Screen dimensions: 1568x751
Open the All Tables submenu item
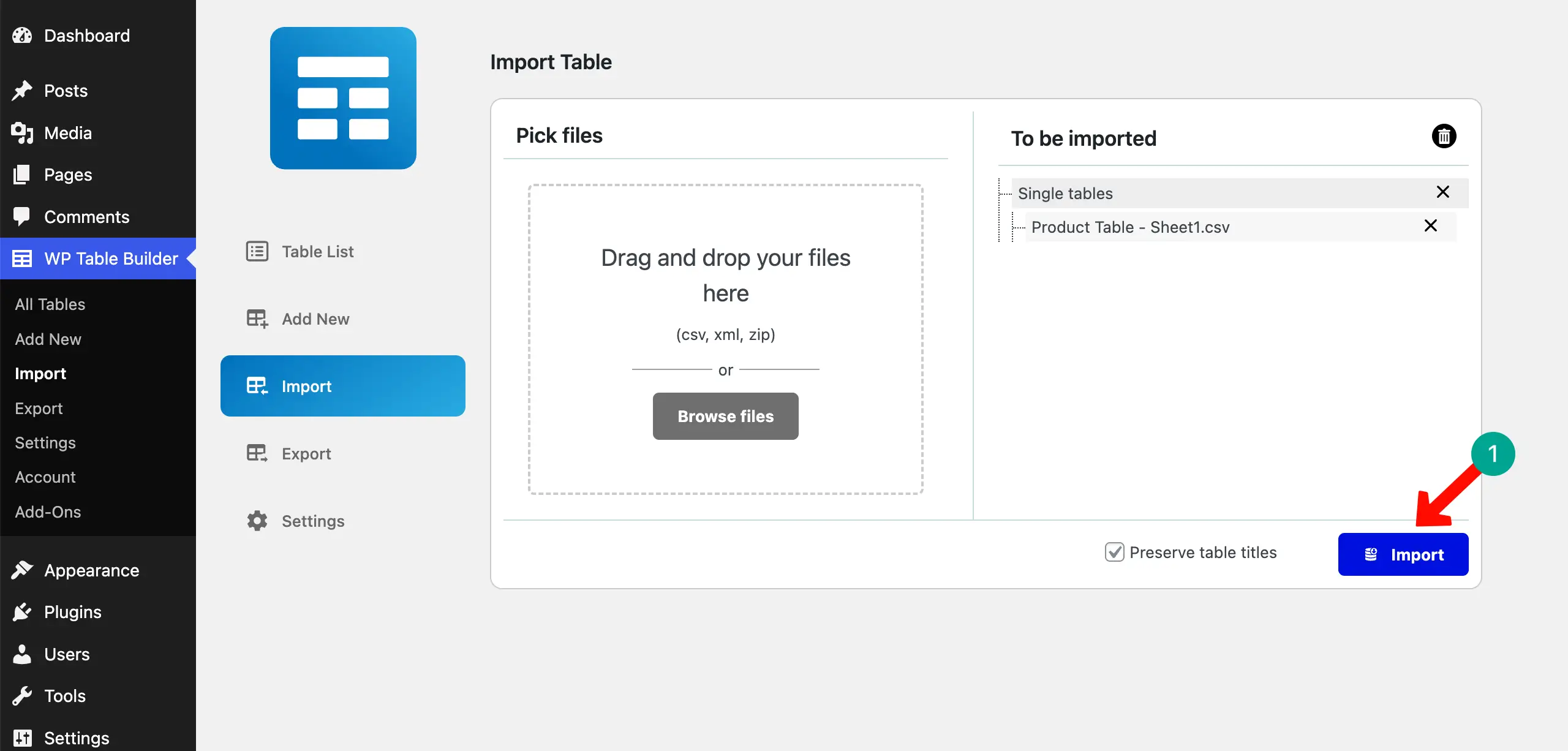[x=50, y=304]
